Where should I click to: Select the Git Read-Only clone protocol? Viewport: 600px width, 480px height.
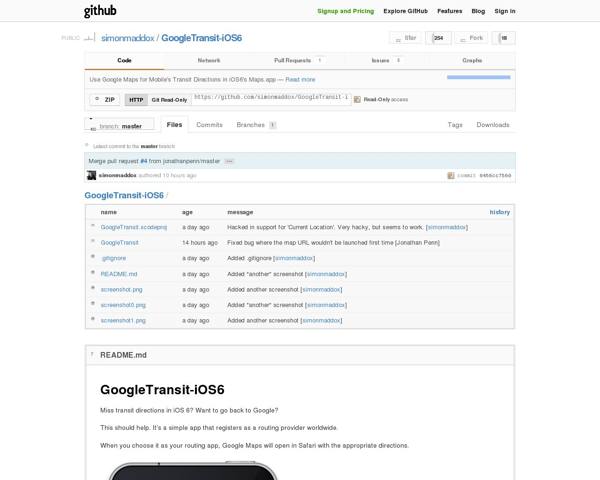click(x=169, y=100)
